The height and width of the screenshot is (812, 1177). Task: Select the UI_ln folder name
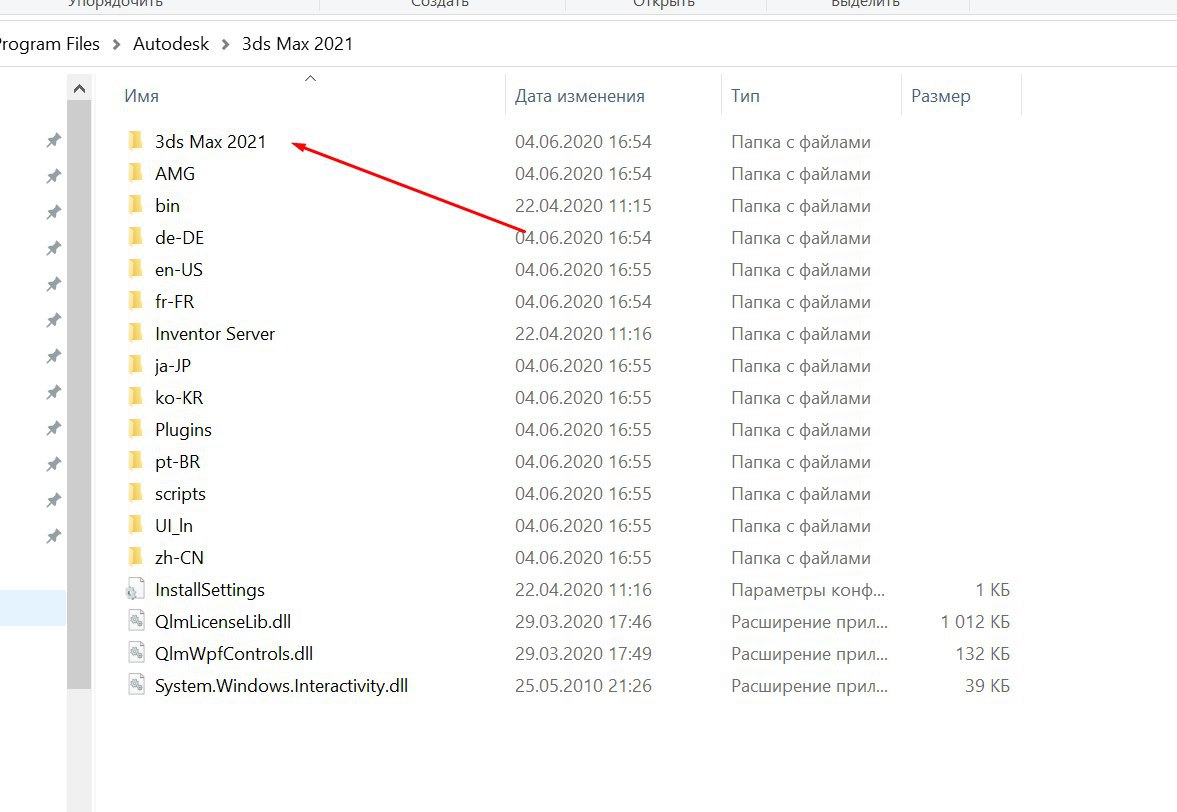point(173,525)
